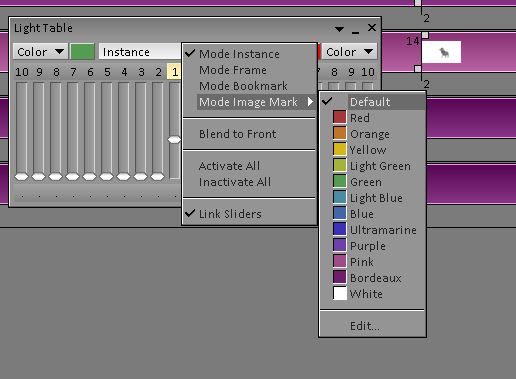Pick the Red image mark

pyautogui.click(x=372, y=118)
